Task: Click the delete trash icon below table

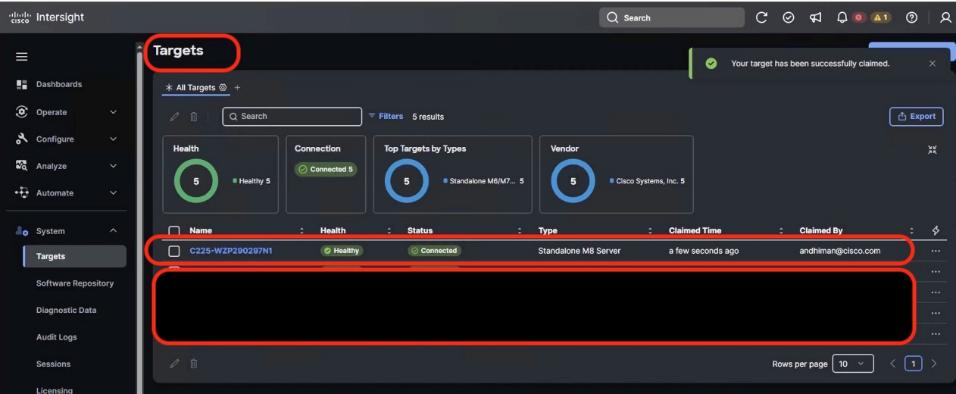Action: (x=193, y=364)
